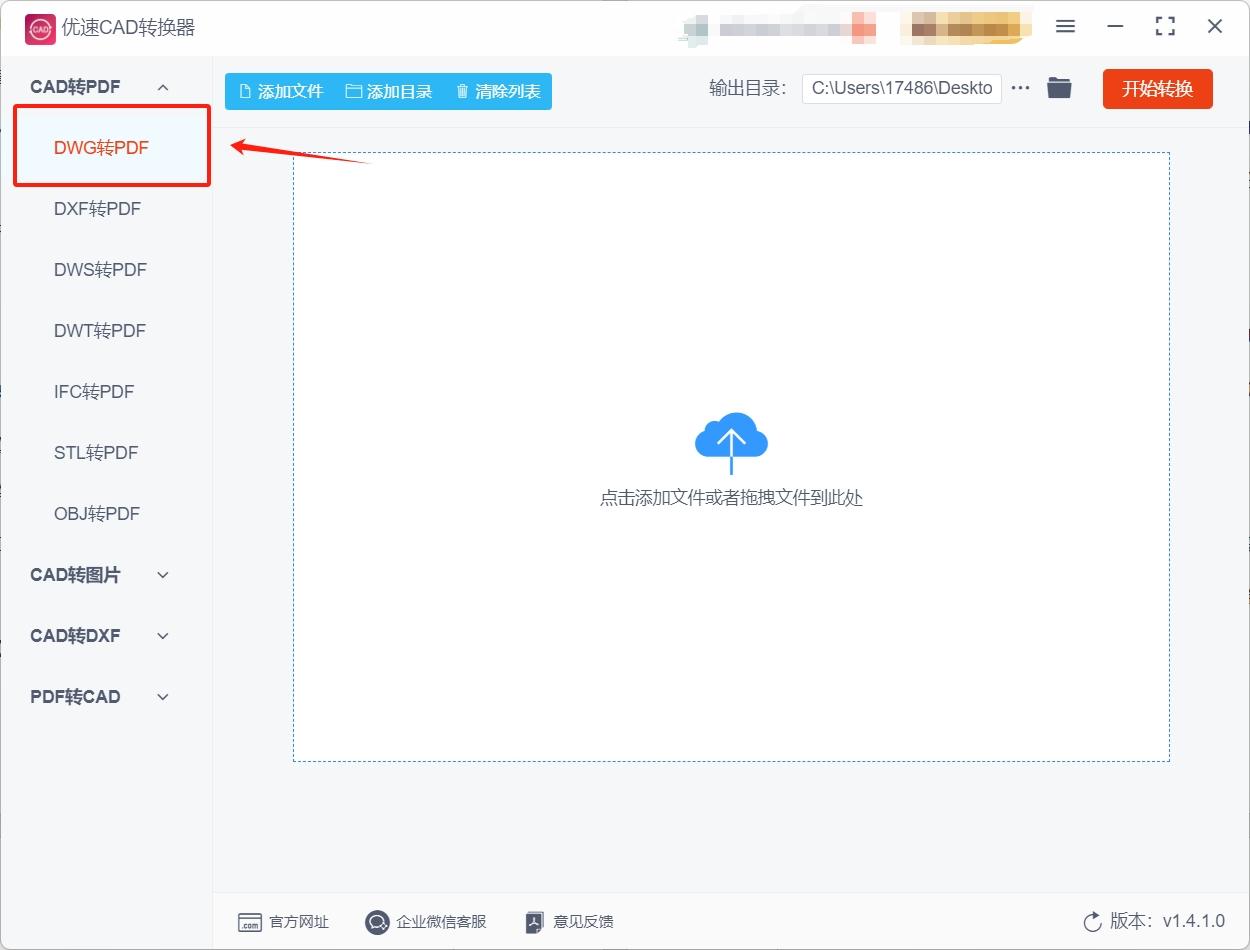Select the IFC转PDF option
The image size is (1250, 950).
tap(93, 391)
